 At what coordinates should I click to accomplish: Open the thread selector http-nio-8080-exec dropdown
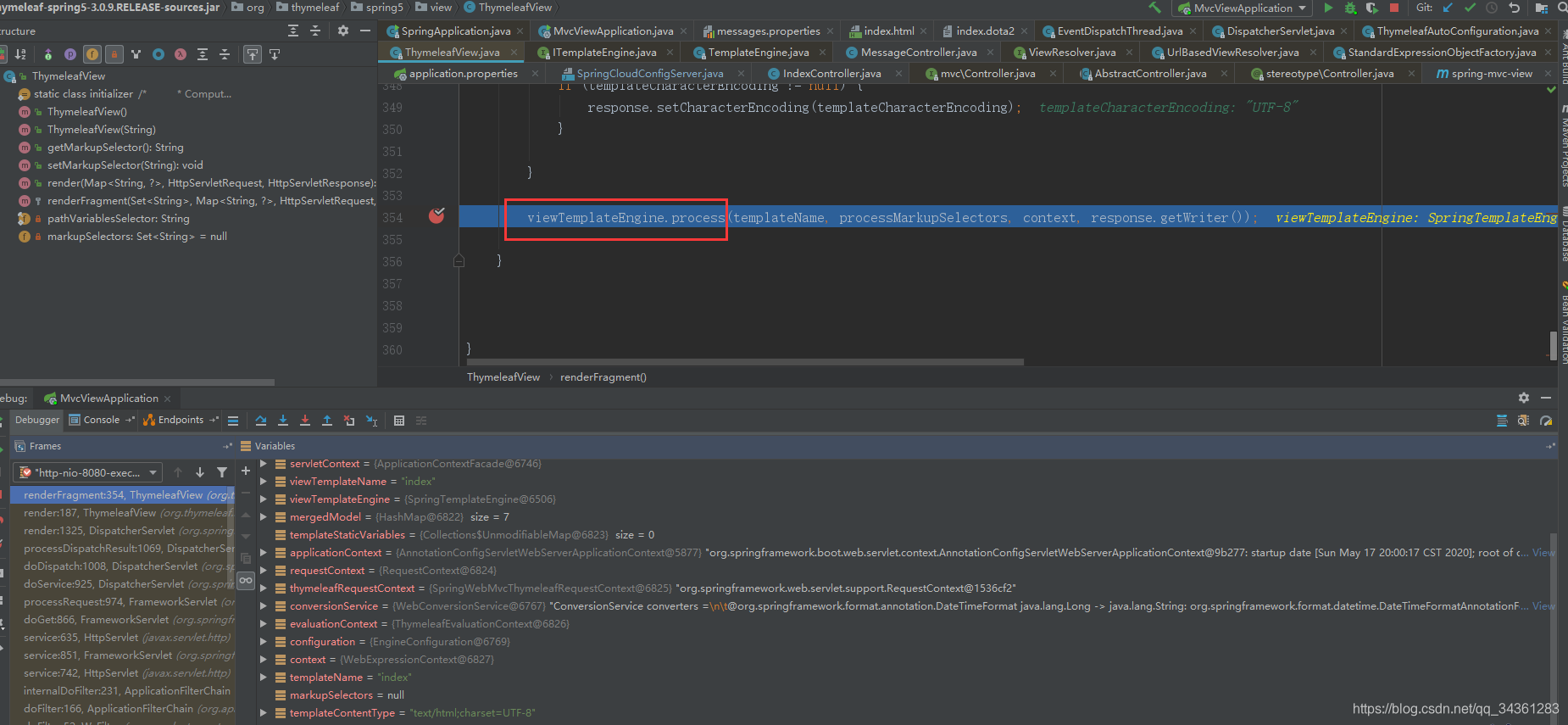[x=89, y=472]
